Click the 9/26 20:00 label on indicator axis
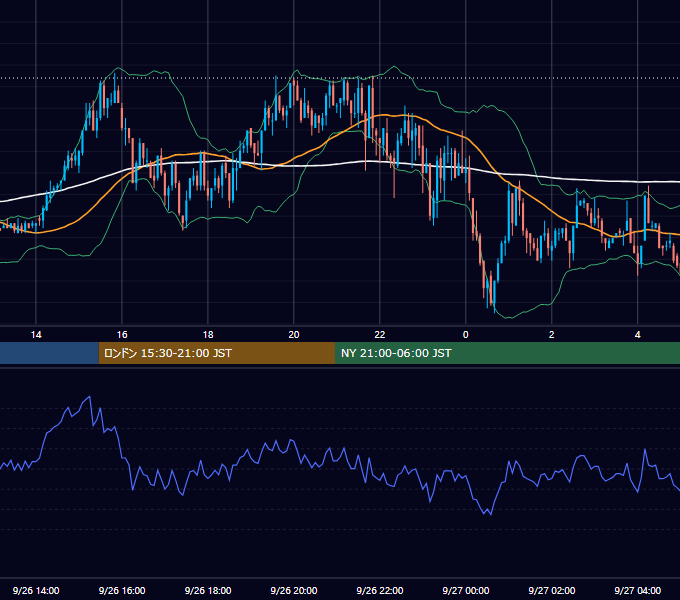The height and width of the screenshot is (600, 680). (x=294, y=590)
